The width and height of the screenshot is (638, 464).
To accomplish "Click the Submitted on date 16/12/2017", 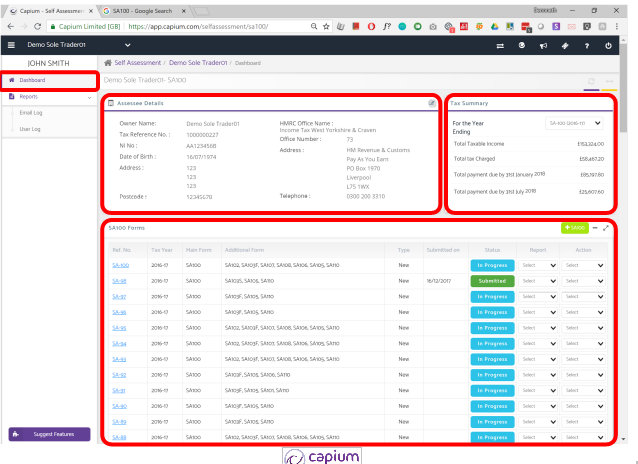I will pos(439,281).
